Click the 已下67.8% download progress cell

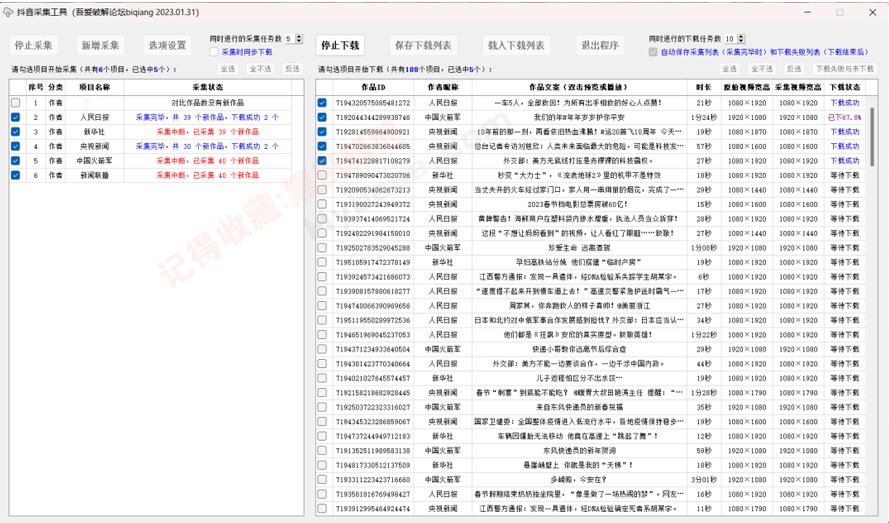click(844, 117)
